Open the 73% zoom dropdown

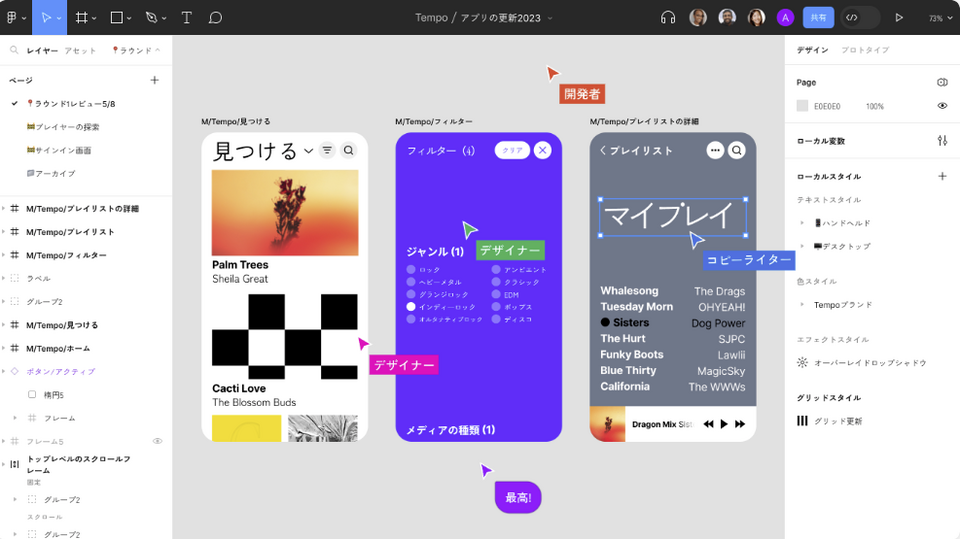coord(936,18)
